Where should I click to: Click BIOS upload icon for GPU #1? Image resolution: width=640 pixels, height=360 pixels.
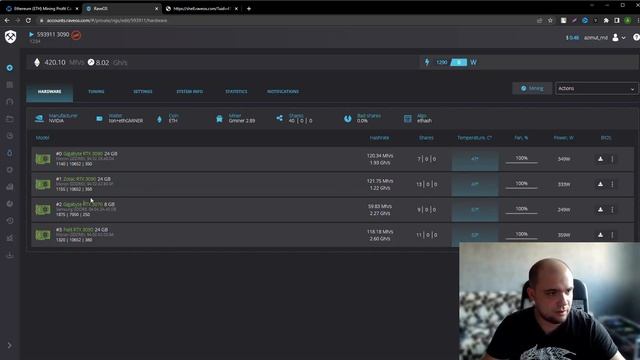(x=600, y=184)
